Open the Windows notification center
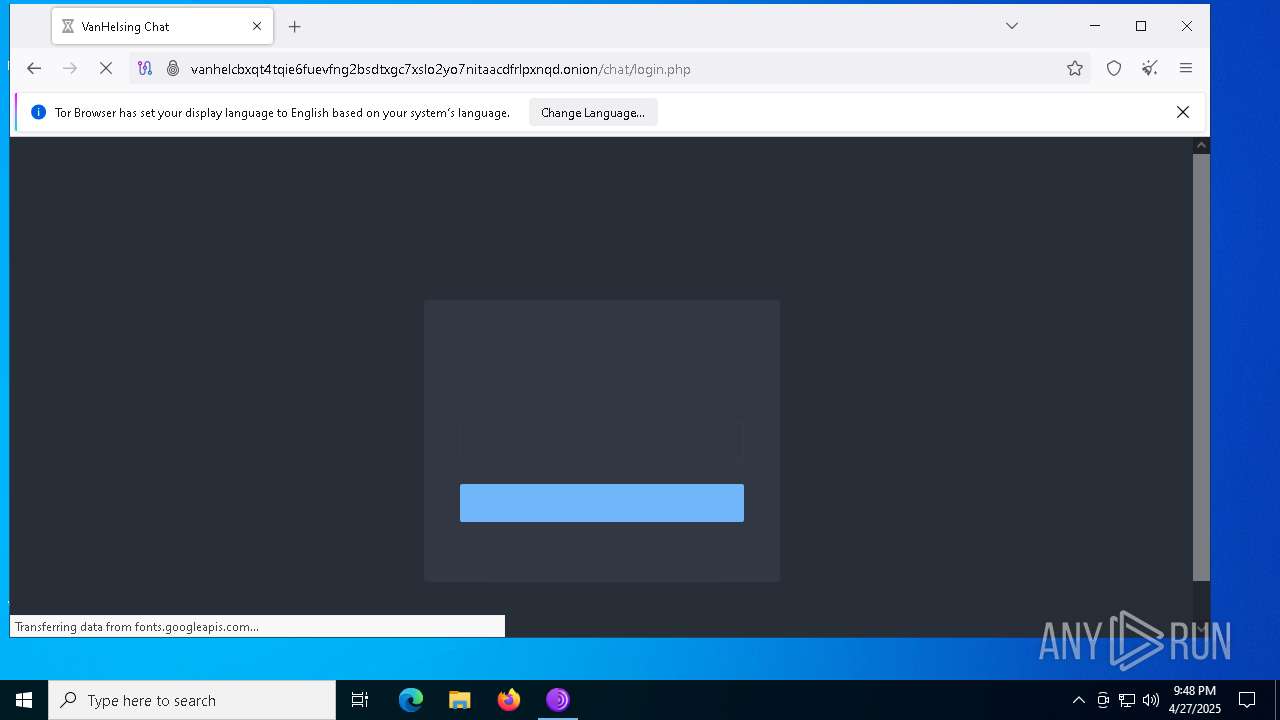Image resolution: width=1280 pixels, height=720 pixels. [1247, 700]
